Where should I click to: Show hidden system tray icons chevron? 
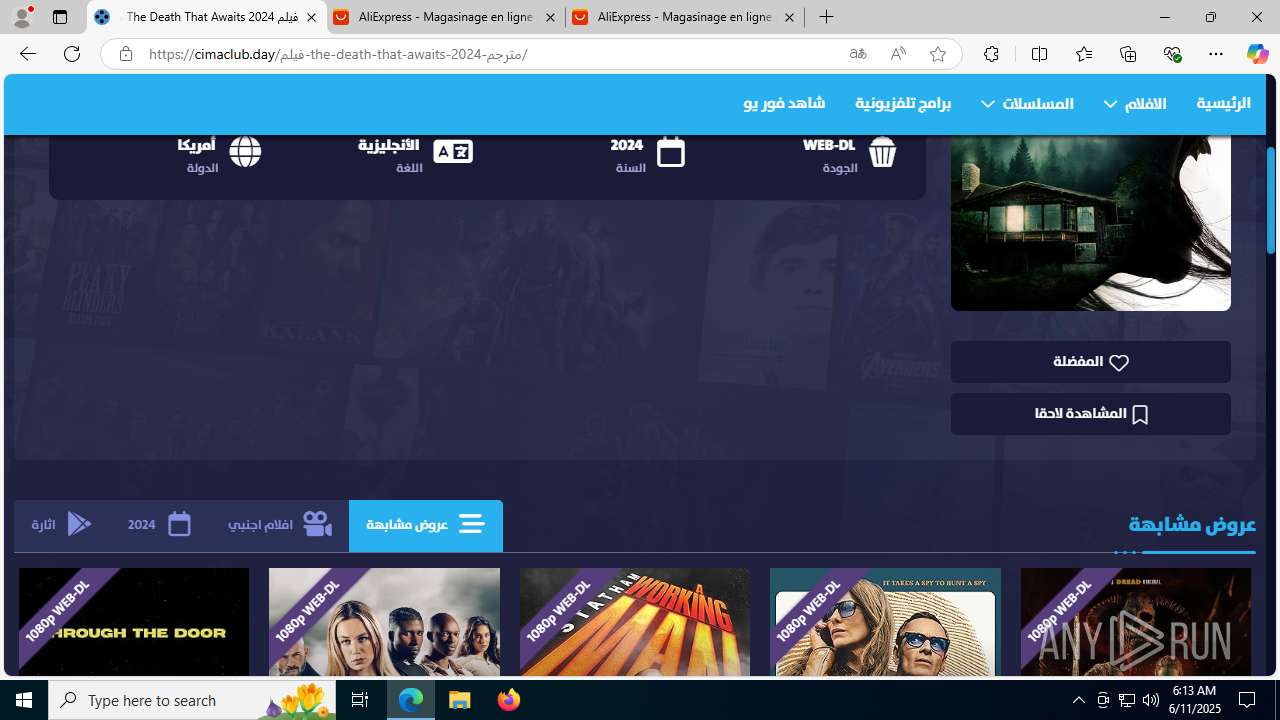(1079, 700)
